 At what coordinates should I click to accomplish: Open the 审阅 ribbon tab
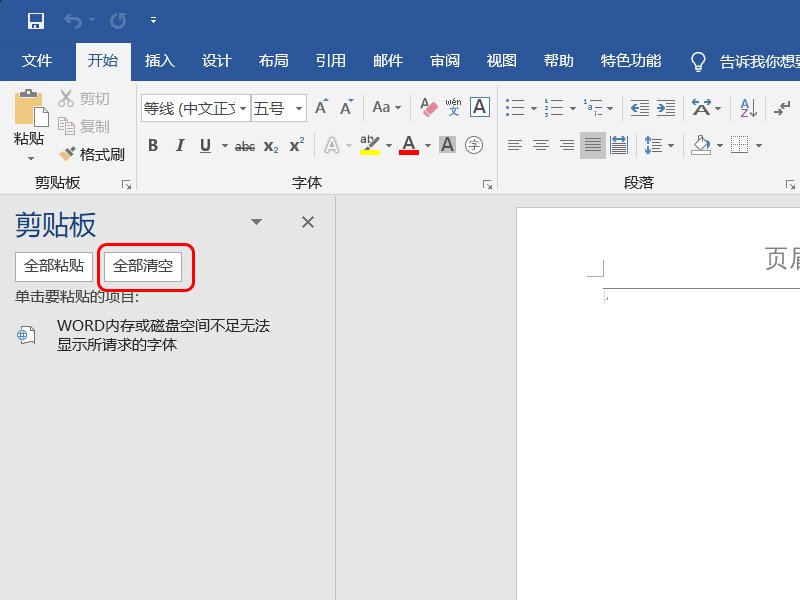pyautogui.click(x=444, y=61)
